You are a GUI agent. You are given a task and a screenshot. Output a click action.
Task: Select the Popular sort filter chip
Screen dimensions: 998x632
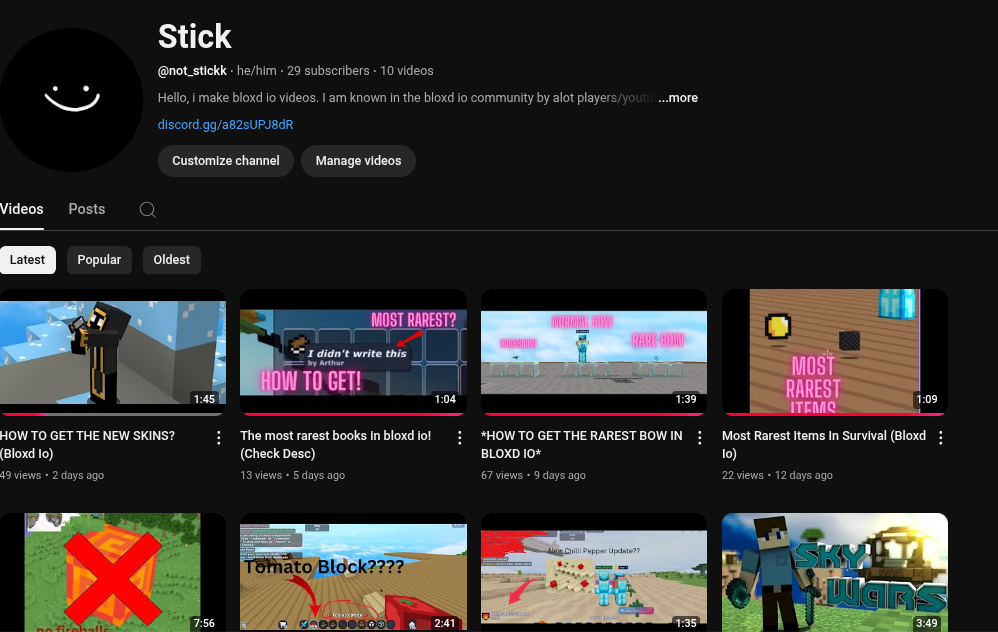pos(99,260)
